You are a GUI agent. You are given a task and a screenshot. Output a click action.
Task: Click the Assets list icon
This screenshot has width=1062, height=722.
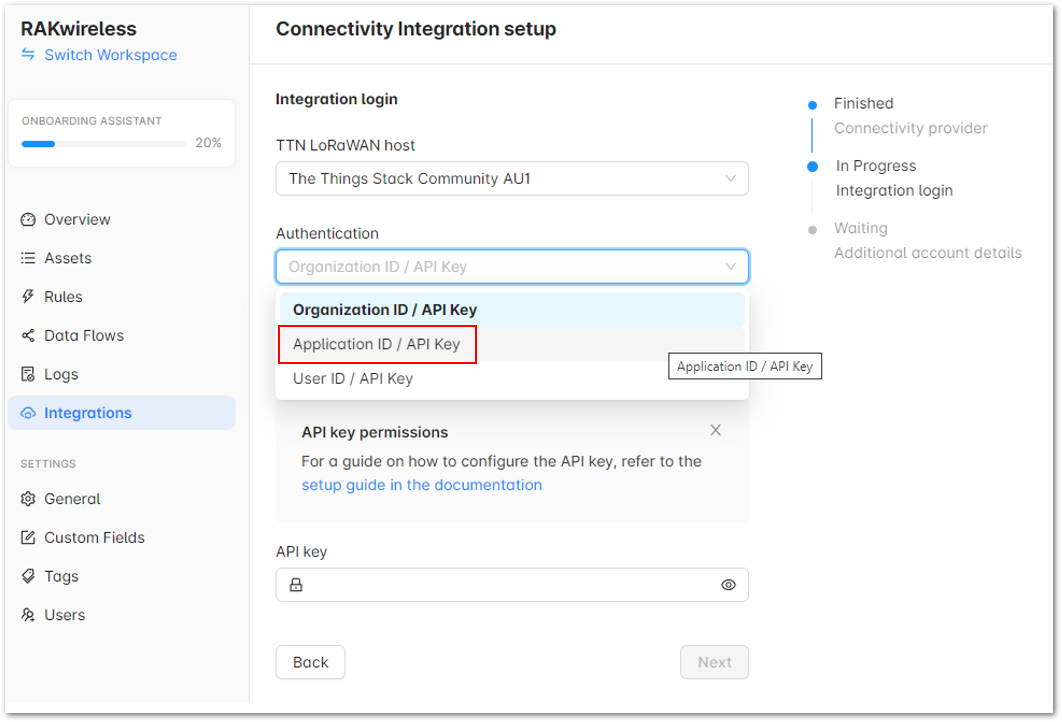tap(28, 258)
